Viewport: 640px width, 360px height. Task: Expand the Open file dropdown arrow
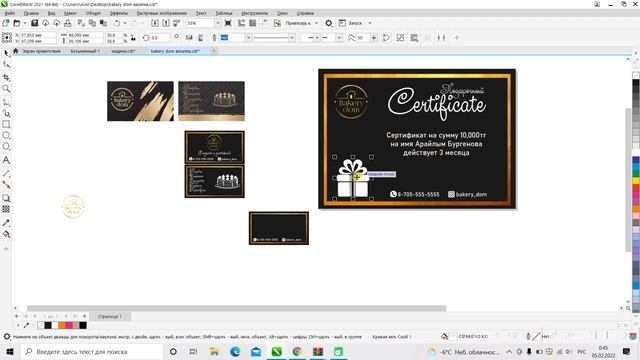click(x=24, y=23)
